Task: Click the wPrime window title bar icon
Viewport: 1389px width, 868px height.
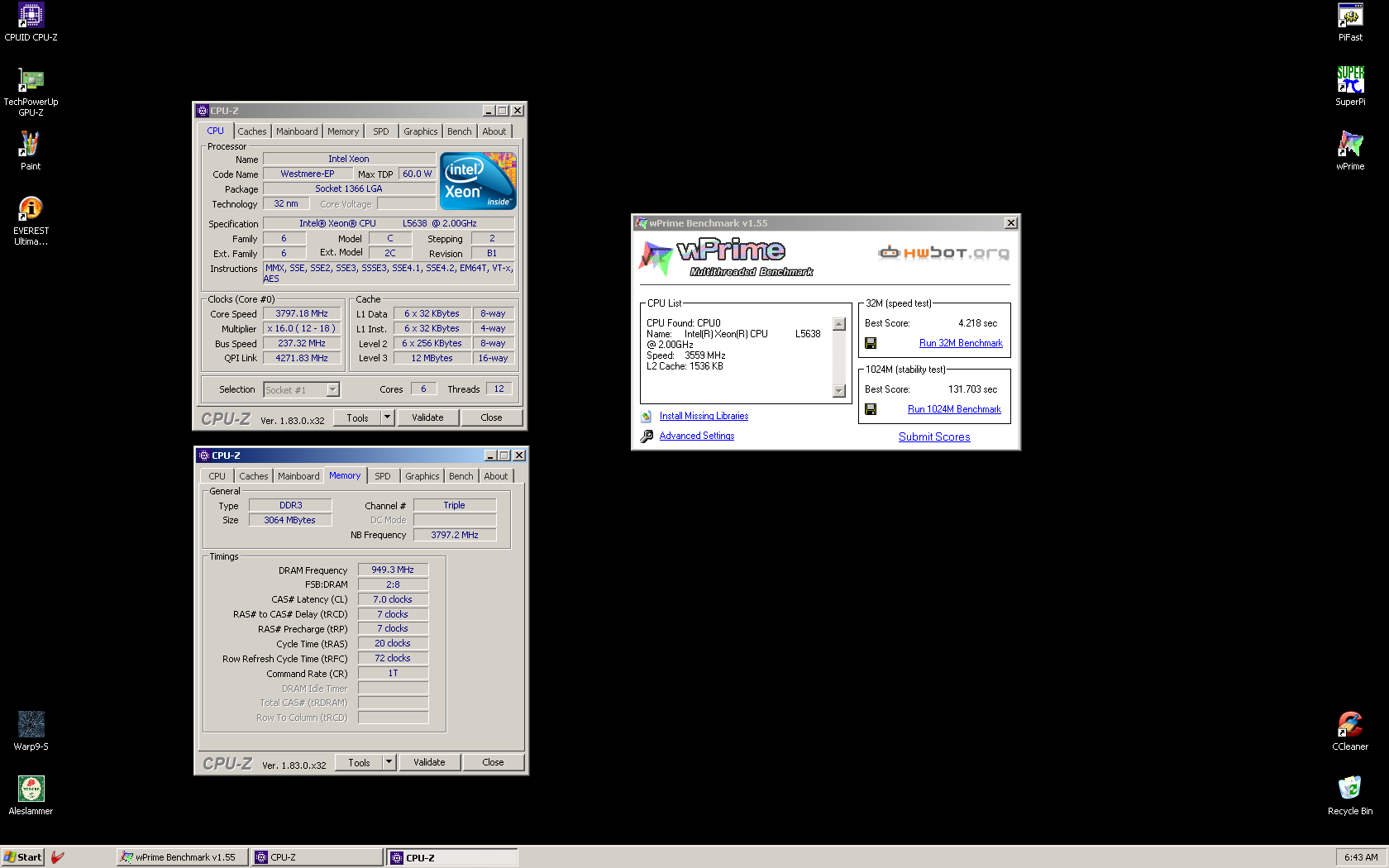Action: (641, 223)
